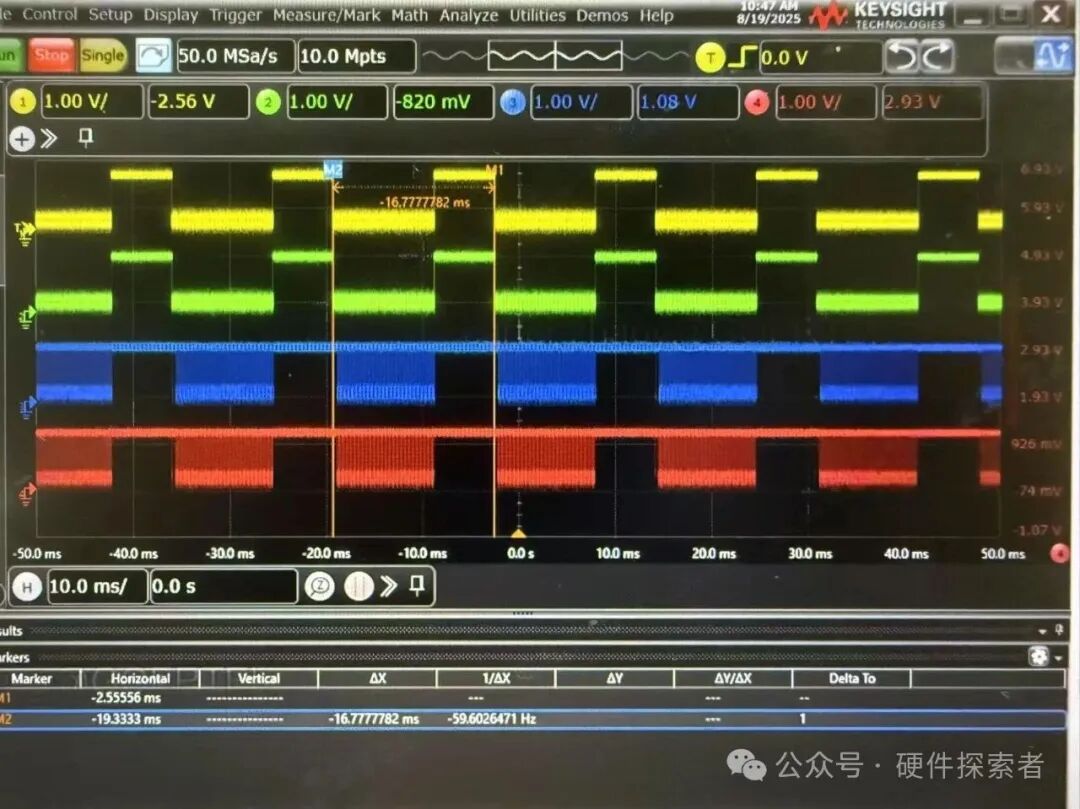Click channel 2 scale 1.00 V/ field
The height and width of the screenshot is (809, 1080).
click(337, 102)
